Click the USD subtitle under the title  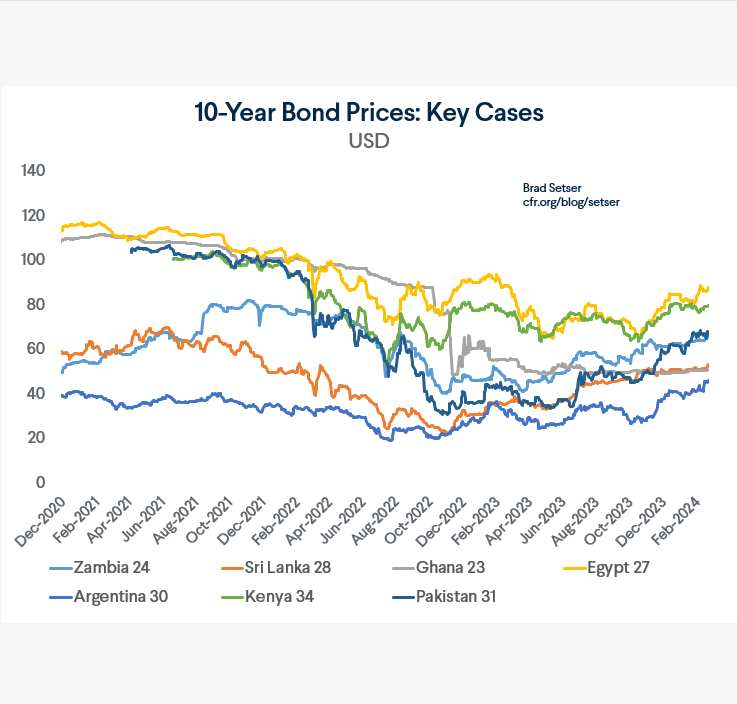(368, 141)
